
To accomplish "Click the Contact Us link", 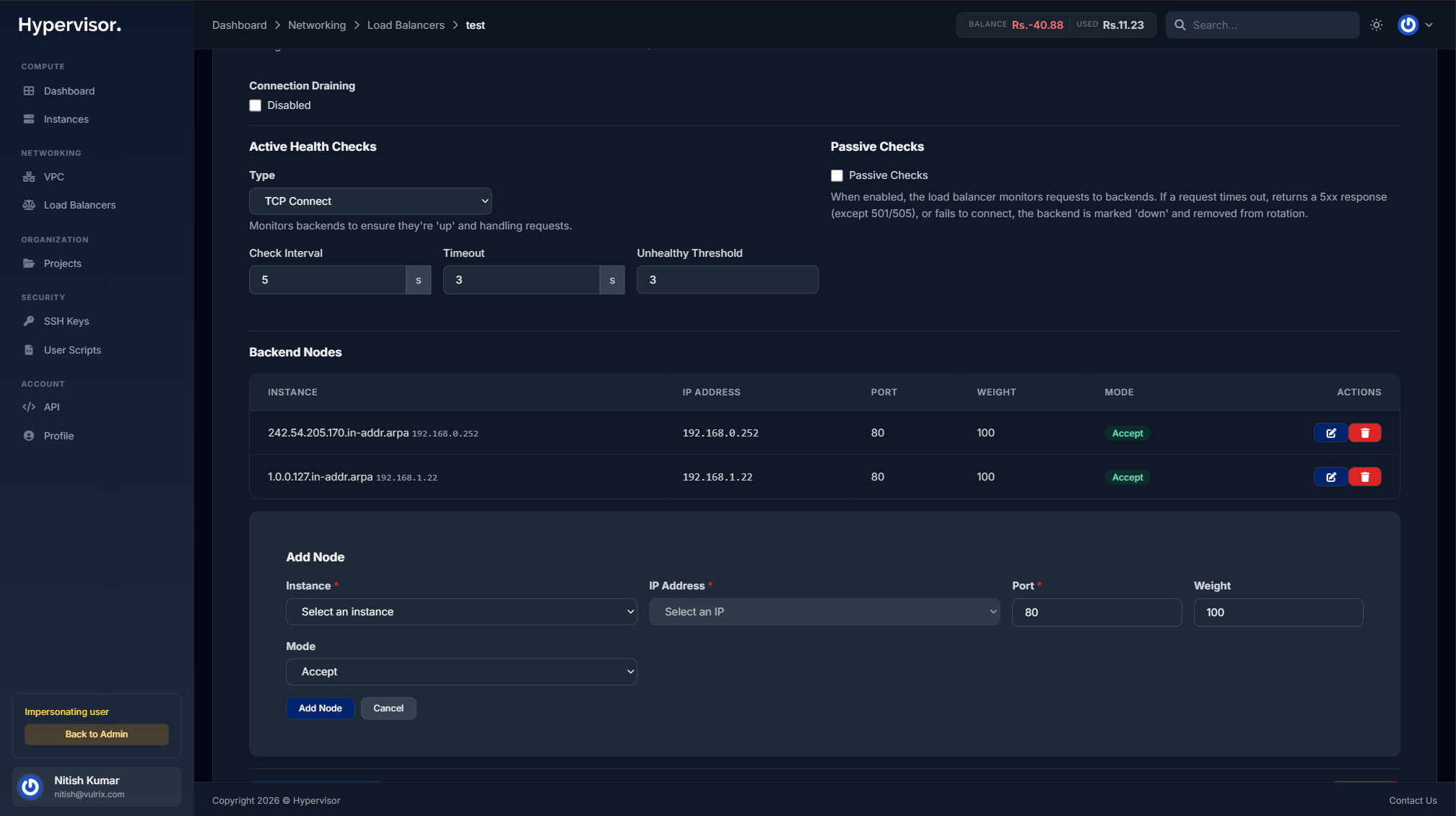I will [1413, 800].
